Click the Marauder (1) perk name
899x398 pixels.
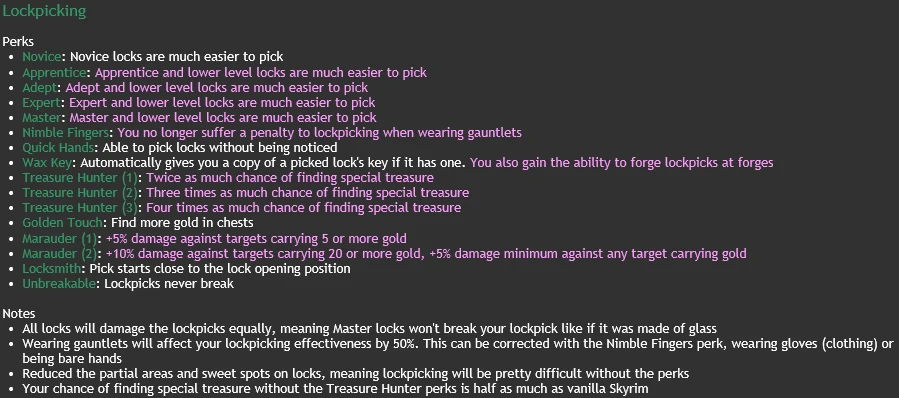point(60,239)
